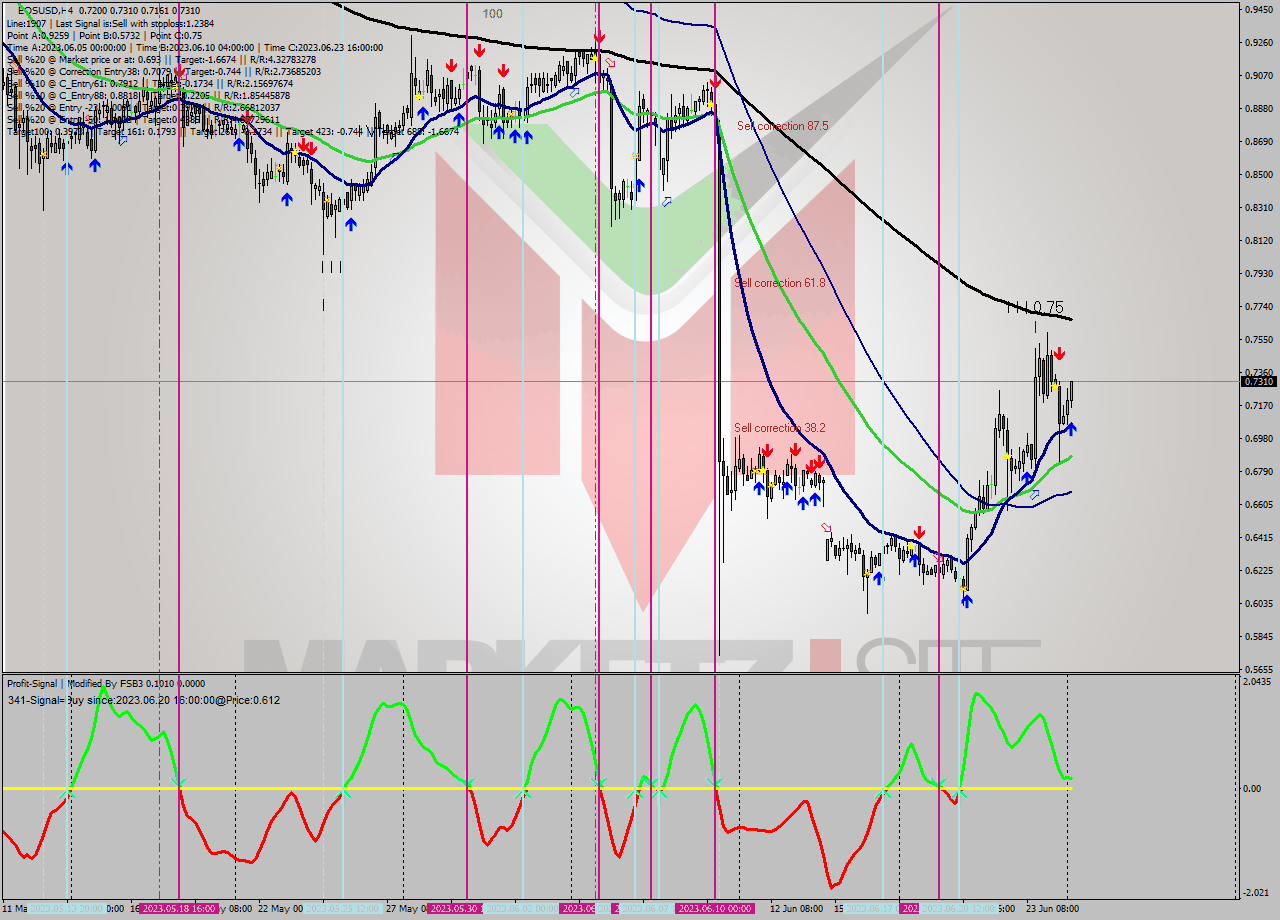The image size is (1280, 920).
Task: Click the -2.021 indicator scale value
Action: tap(1258, 893)
